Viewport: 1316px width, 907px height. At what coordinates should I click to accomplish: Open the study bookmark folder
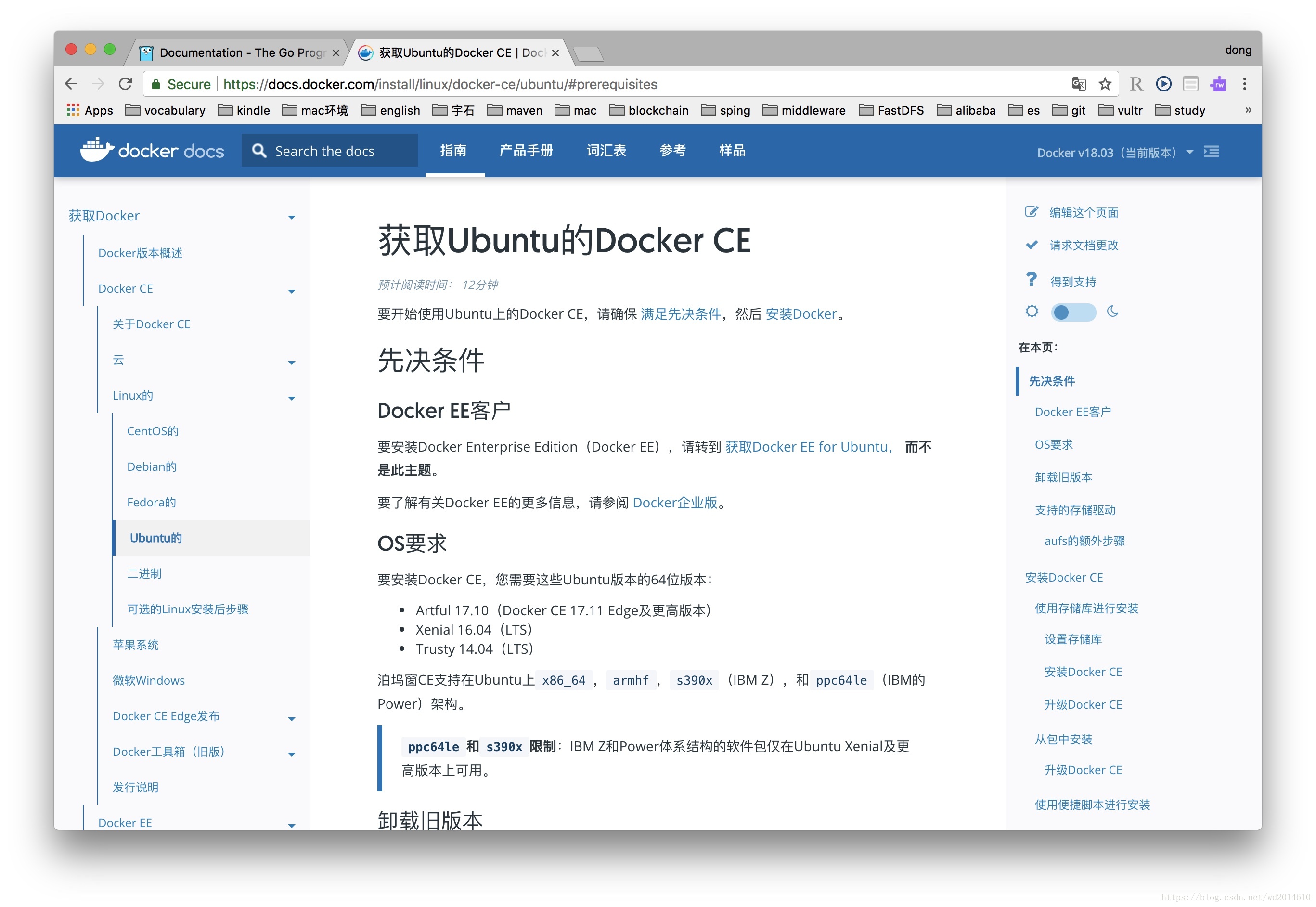pyautogui.click(x=1180, y=110)
